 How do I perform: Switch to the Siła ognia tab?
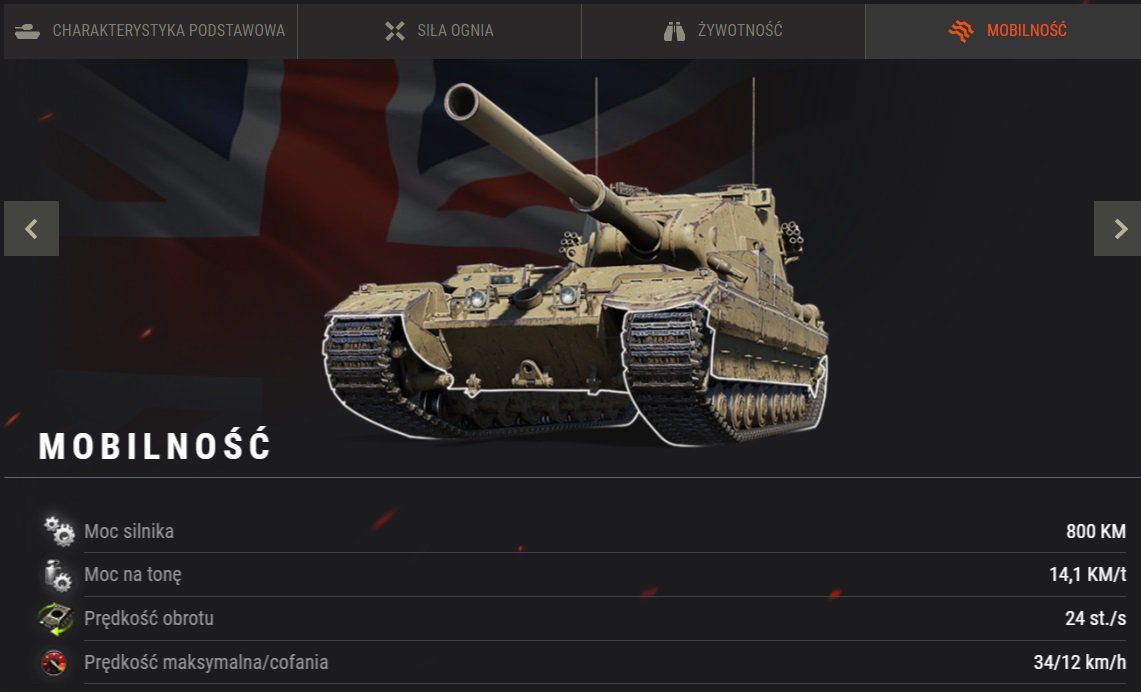point(440,31)
